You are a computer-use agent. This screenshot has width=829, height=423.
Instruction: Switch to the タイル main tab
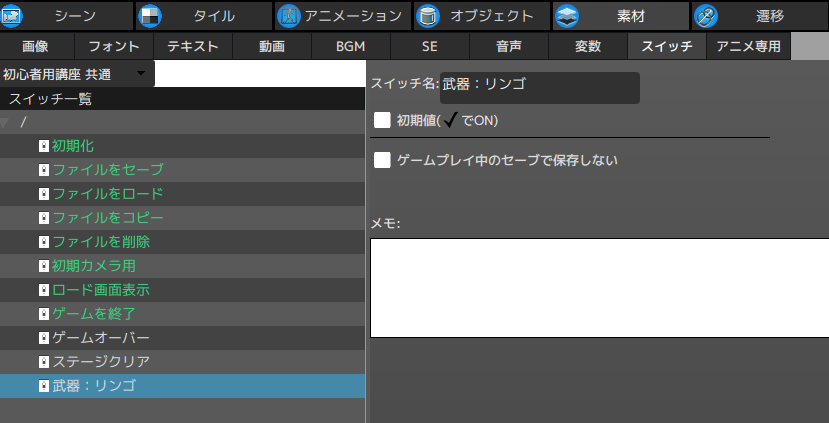pyautogui.click(x=204, y=16)
